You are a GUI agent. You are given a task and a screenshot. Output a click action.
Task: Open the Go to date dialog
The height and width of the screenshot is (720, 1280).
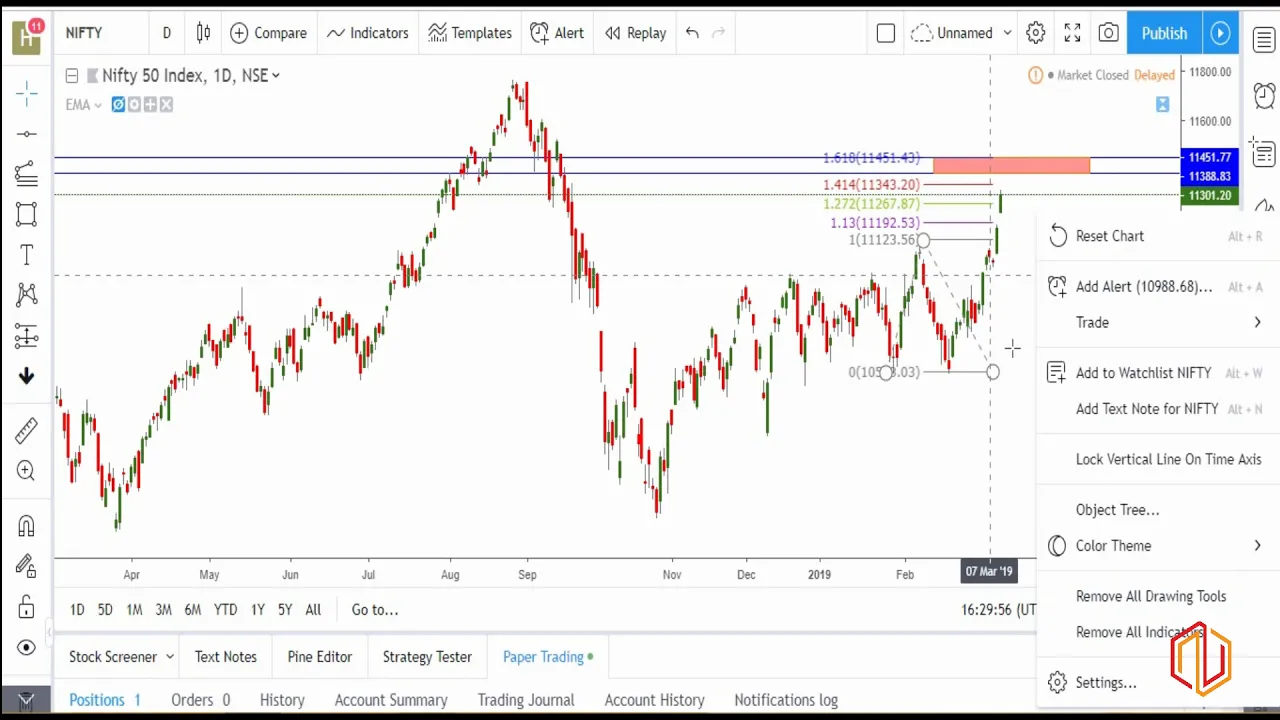tap(375, 609)
